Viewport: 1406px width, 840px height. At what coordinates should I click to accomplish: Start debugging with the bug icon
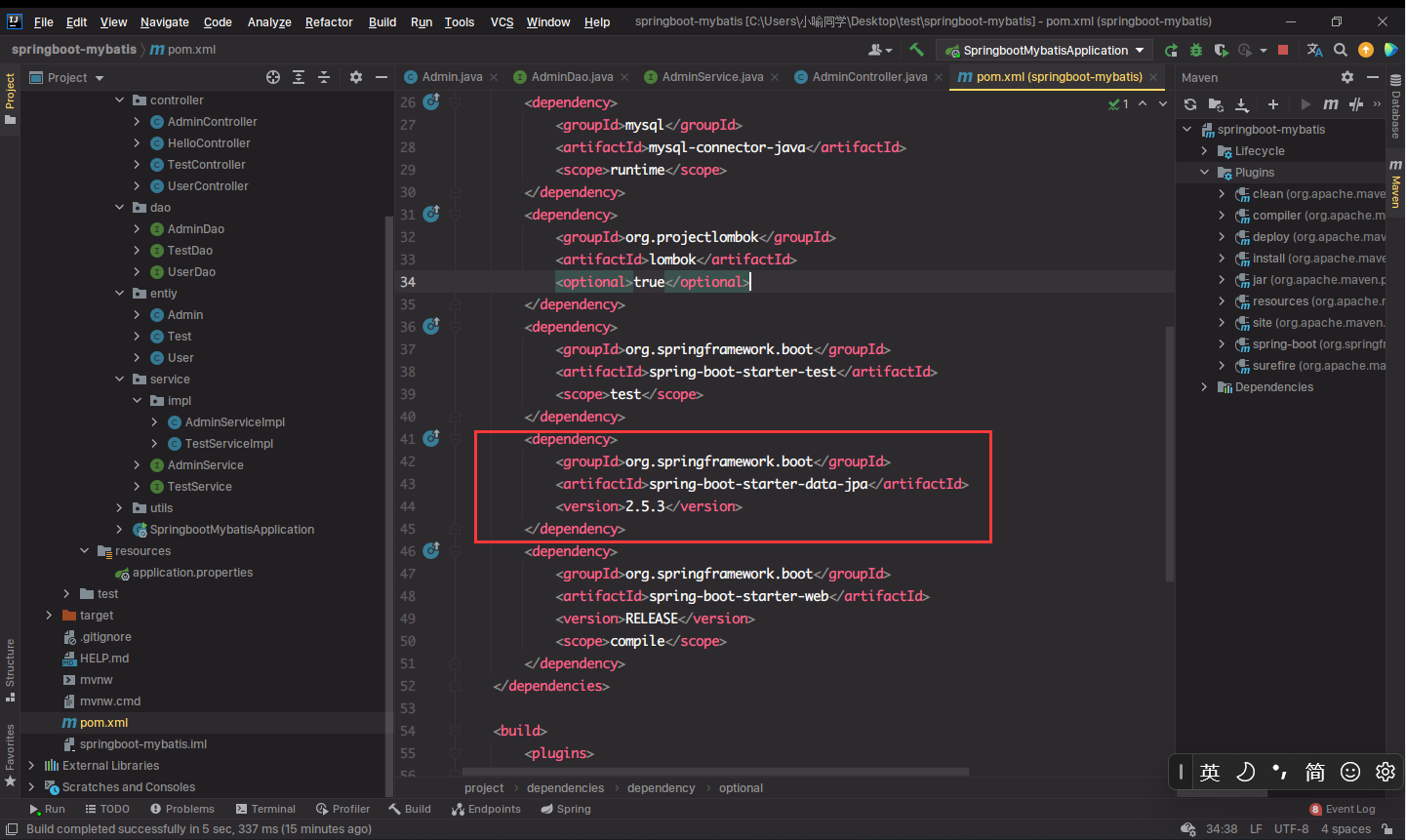coord(1195,50)
